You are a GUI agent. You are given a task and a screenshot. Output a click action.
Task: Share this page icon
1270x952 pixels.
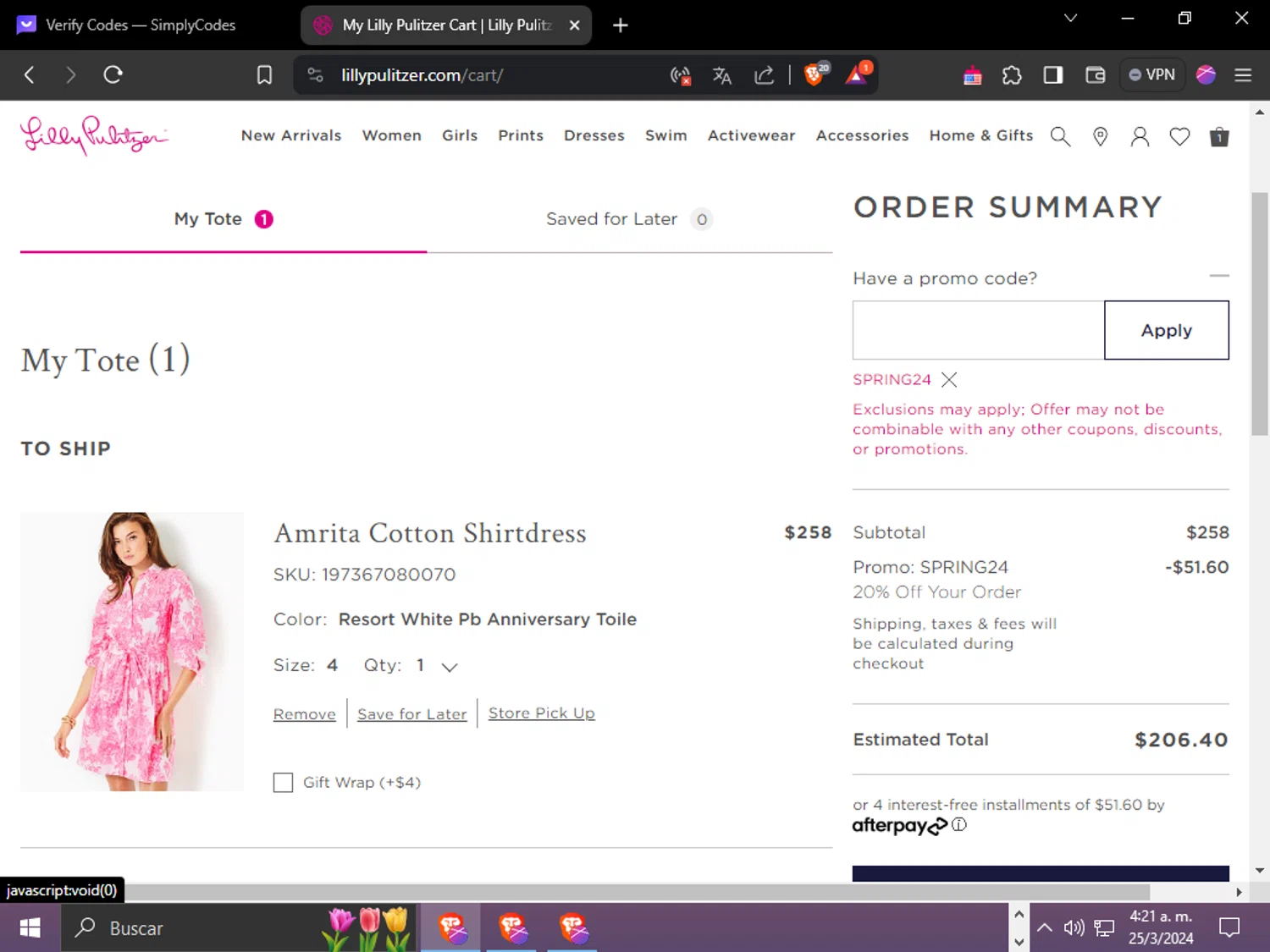point(764,75)
